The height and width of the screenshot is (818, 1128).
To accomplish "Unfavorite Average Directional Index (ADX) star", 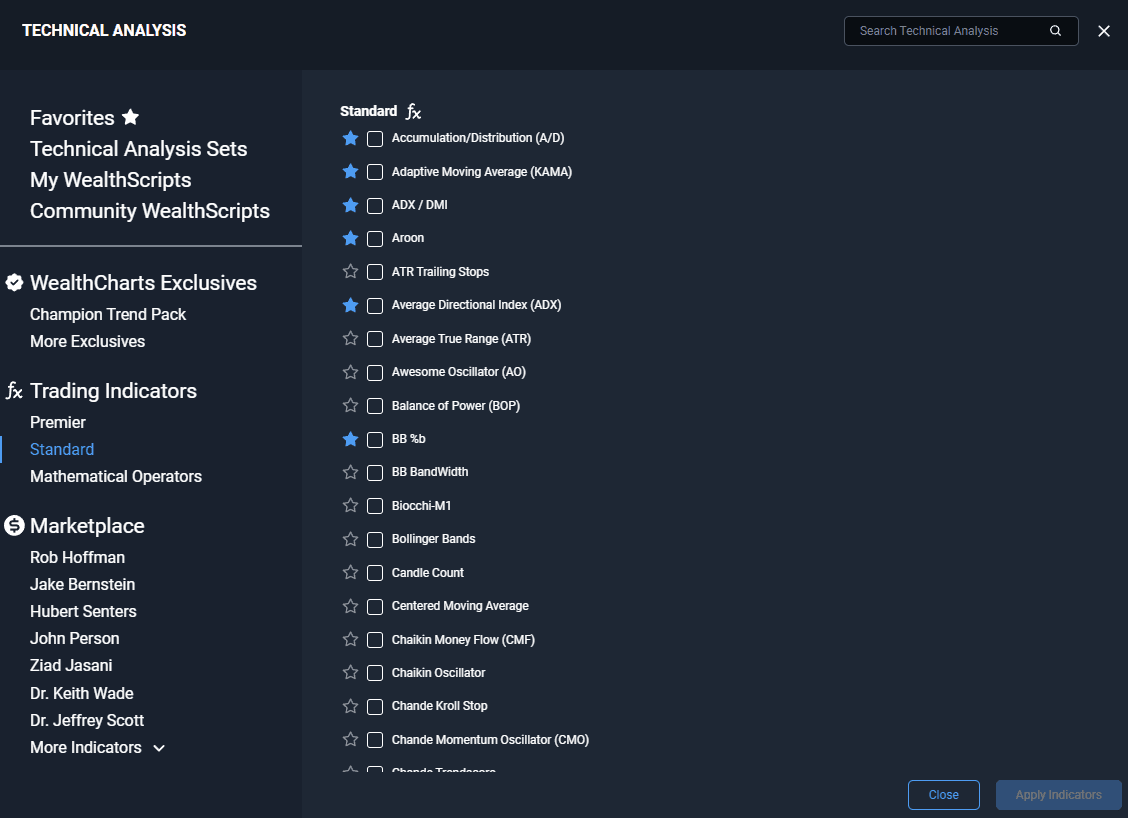I will pos(350,305).
